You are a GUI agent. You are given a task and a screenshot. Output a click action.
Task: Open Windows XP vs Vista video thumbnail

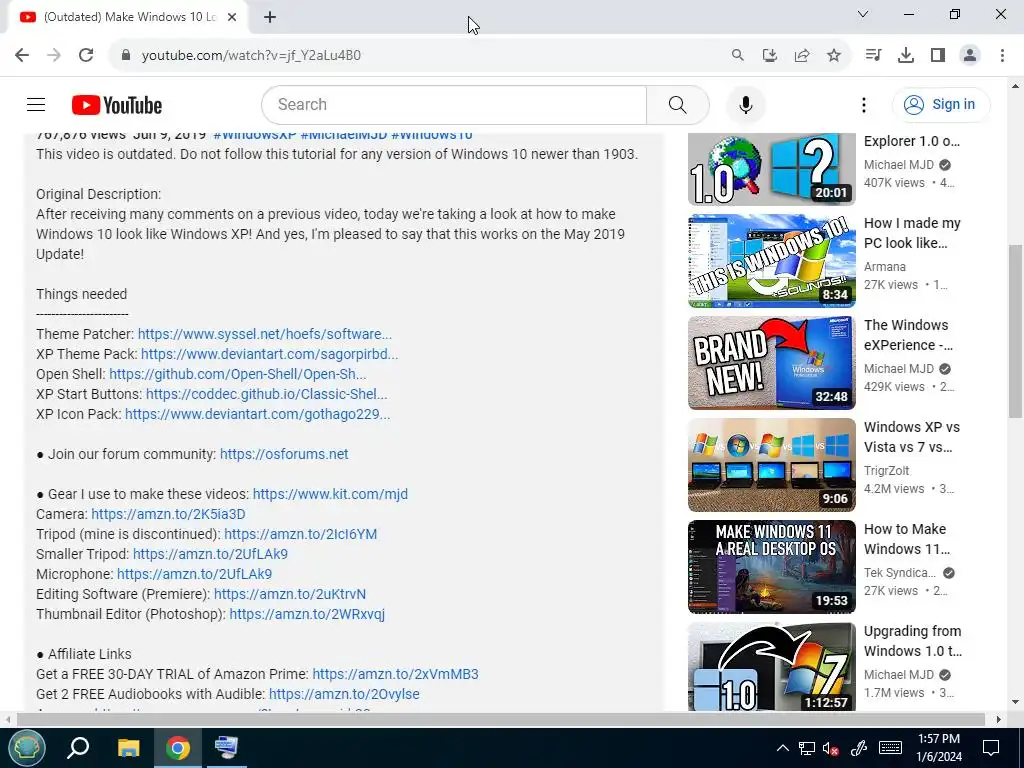(771, 464)
